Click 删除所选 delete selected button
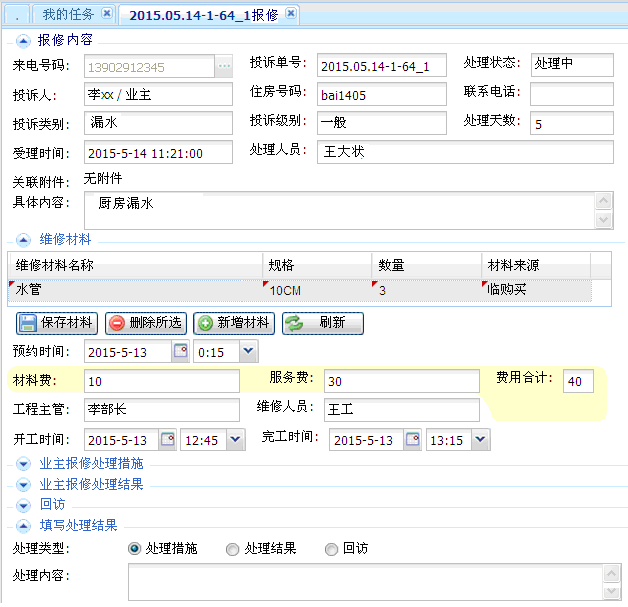Image resolution: width=628 pixels, height=607 pixels. pyautogui.click(x=146, y=323)
